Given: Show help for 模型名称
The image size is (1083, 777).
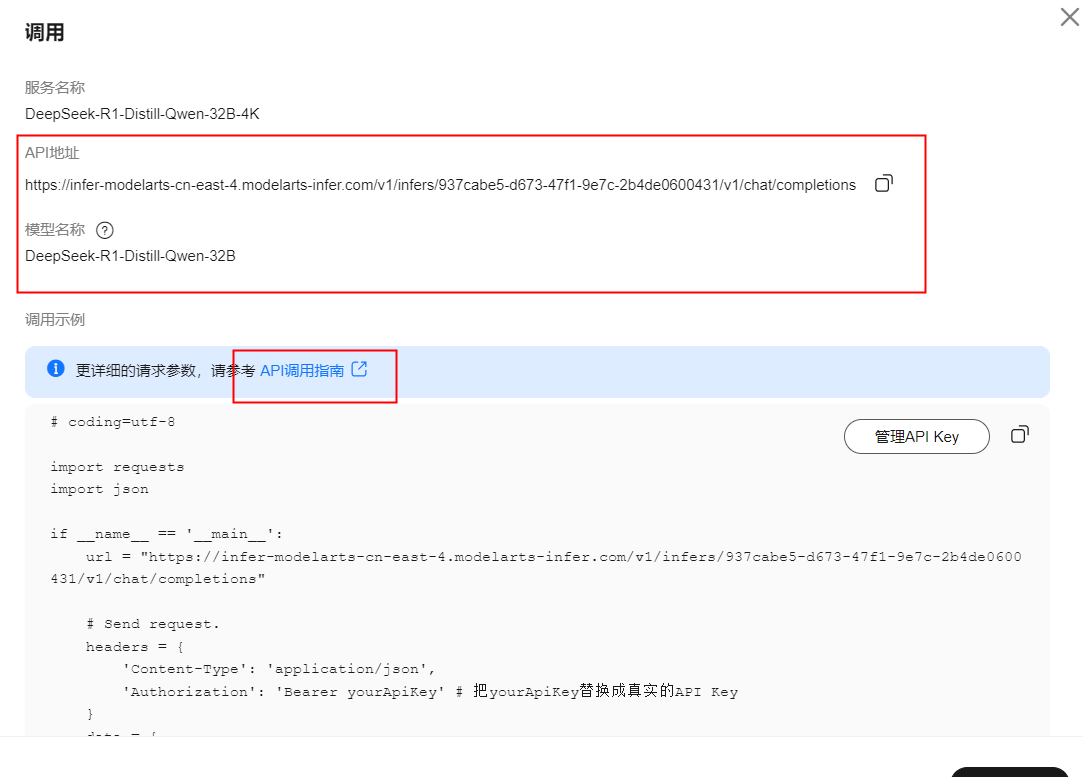Looking at the screenshot, I should coord(104,230).
